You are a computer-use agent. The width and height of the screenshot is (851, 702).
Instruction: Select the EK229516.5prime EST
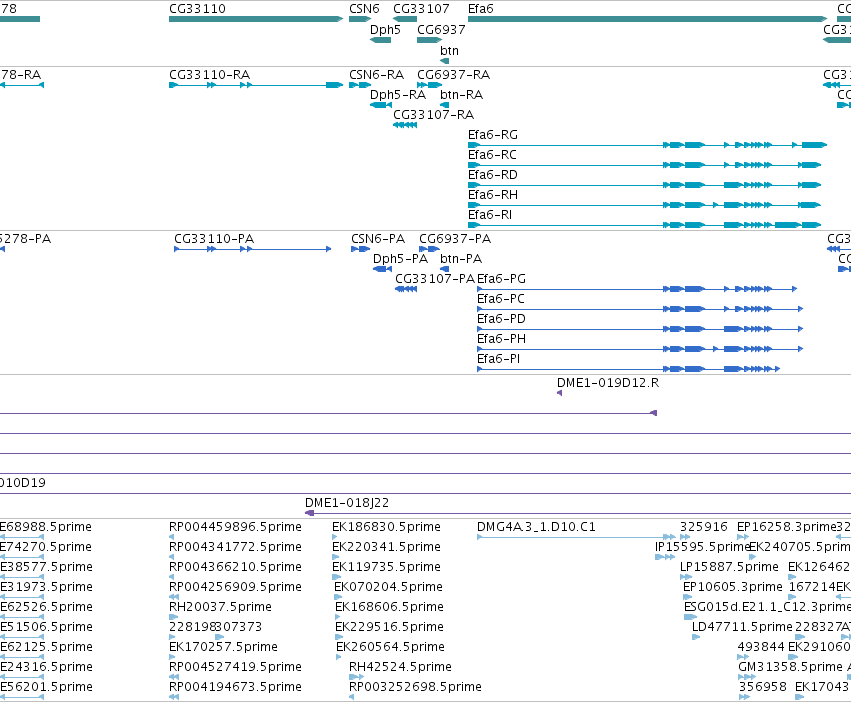pyautogui.click(x=338, y=637)
